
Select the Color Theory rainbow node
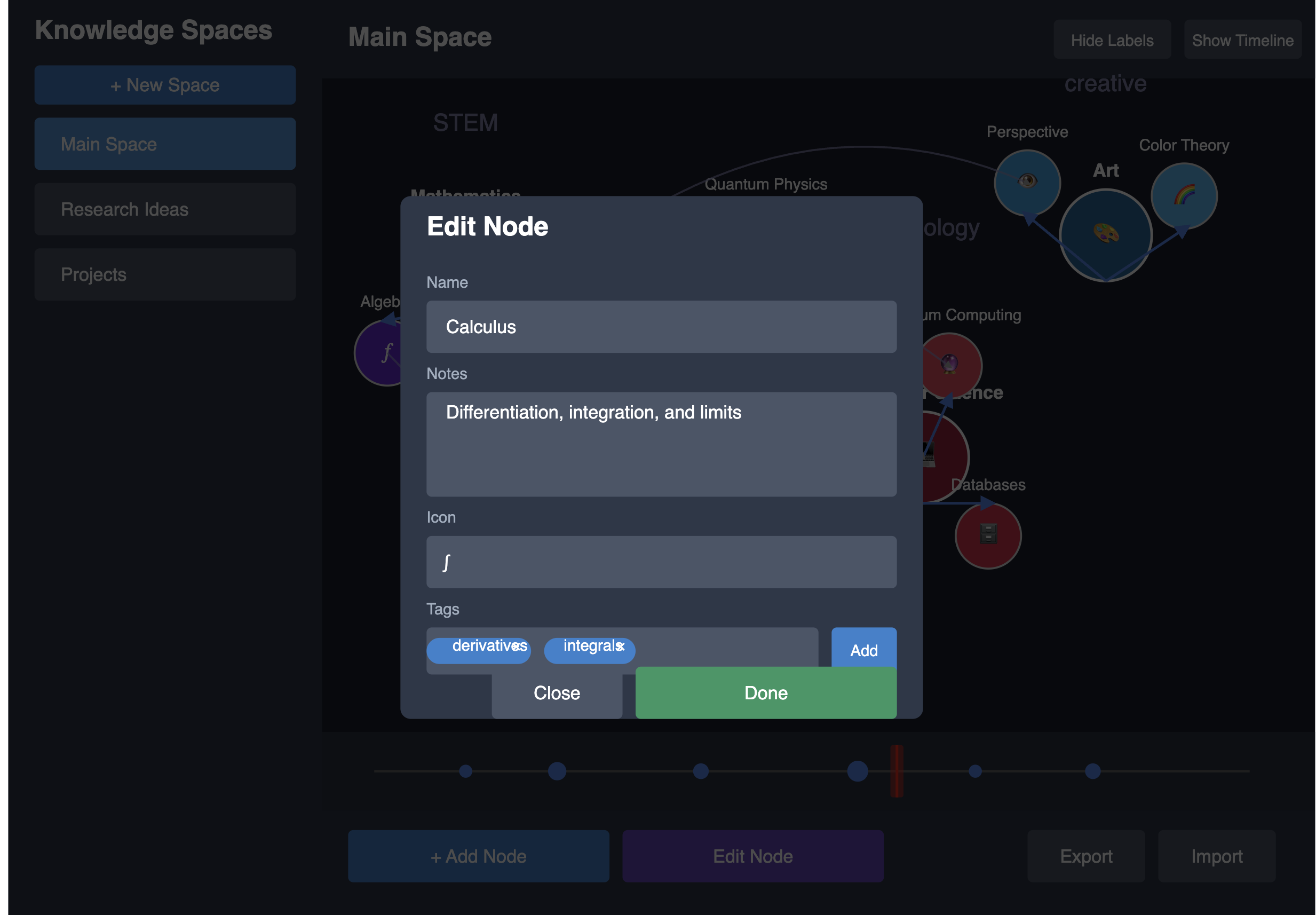pyautogui.click(x=1184, y=195)
